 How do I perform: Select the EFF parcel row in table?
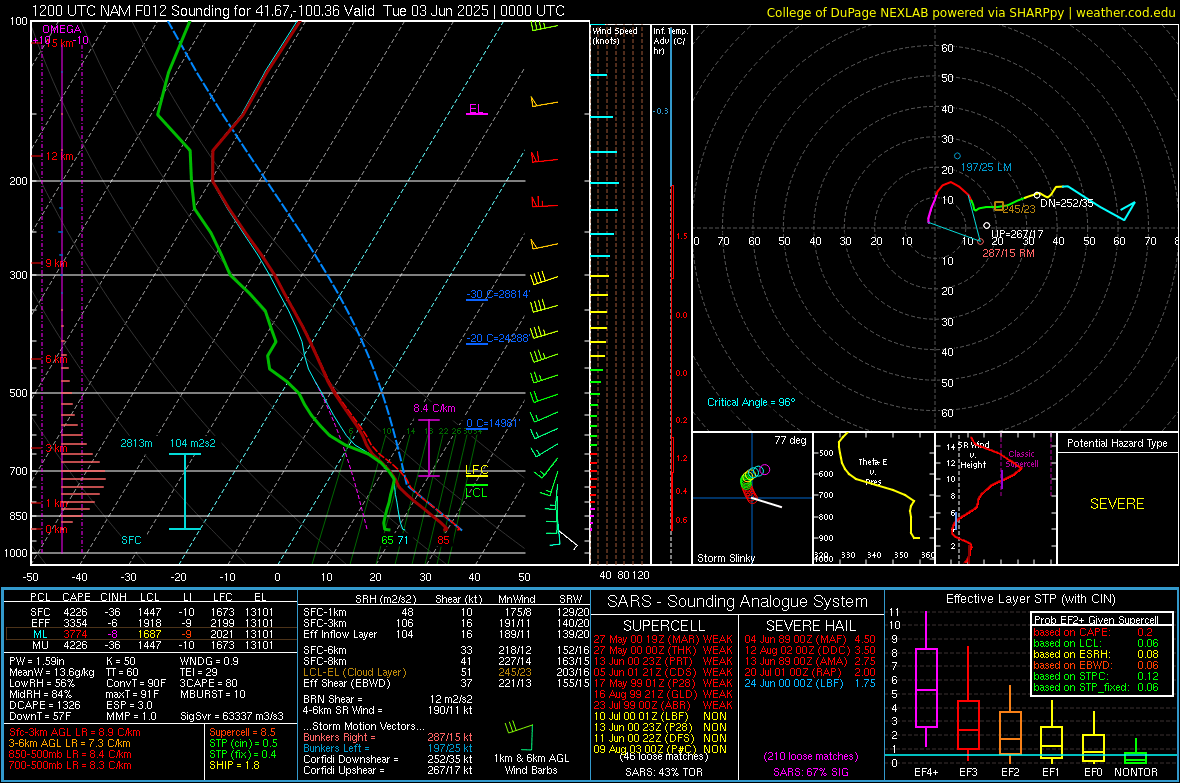point(151,623)
